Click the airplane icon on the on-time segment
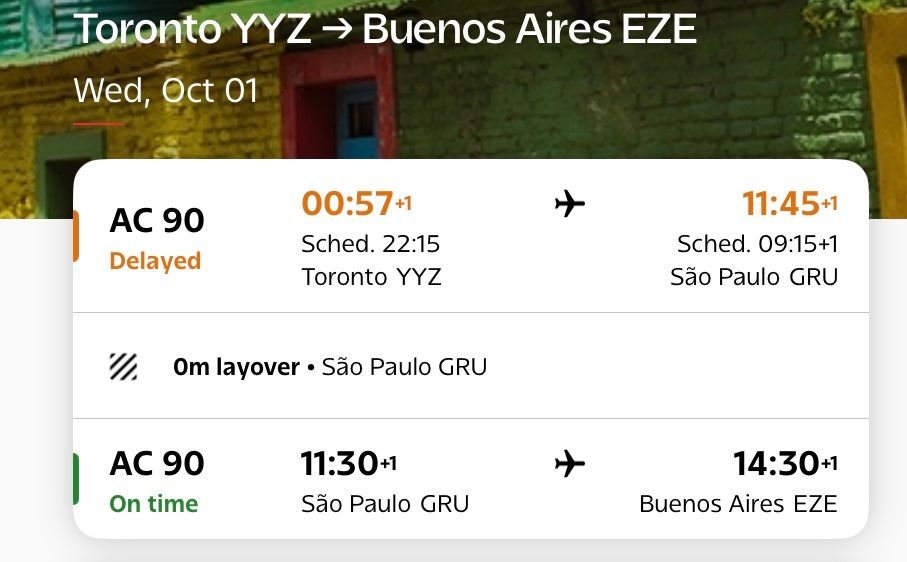907x562 pixels. [x=569, y=464]
